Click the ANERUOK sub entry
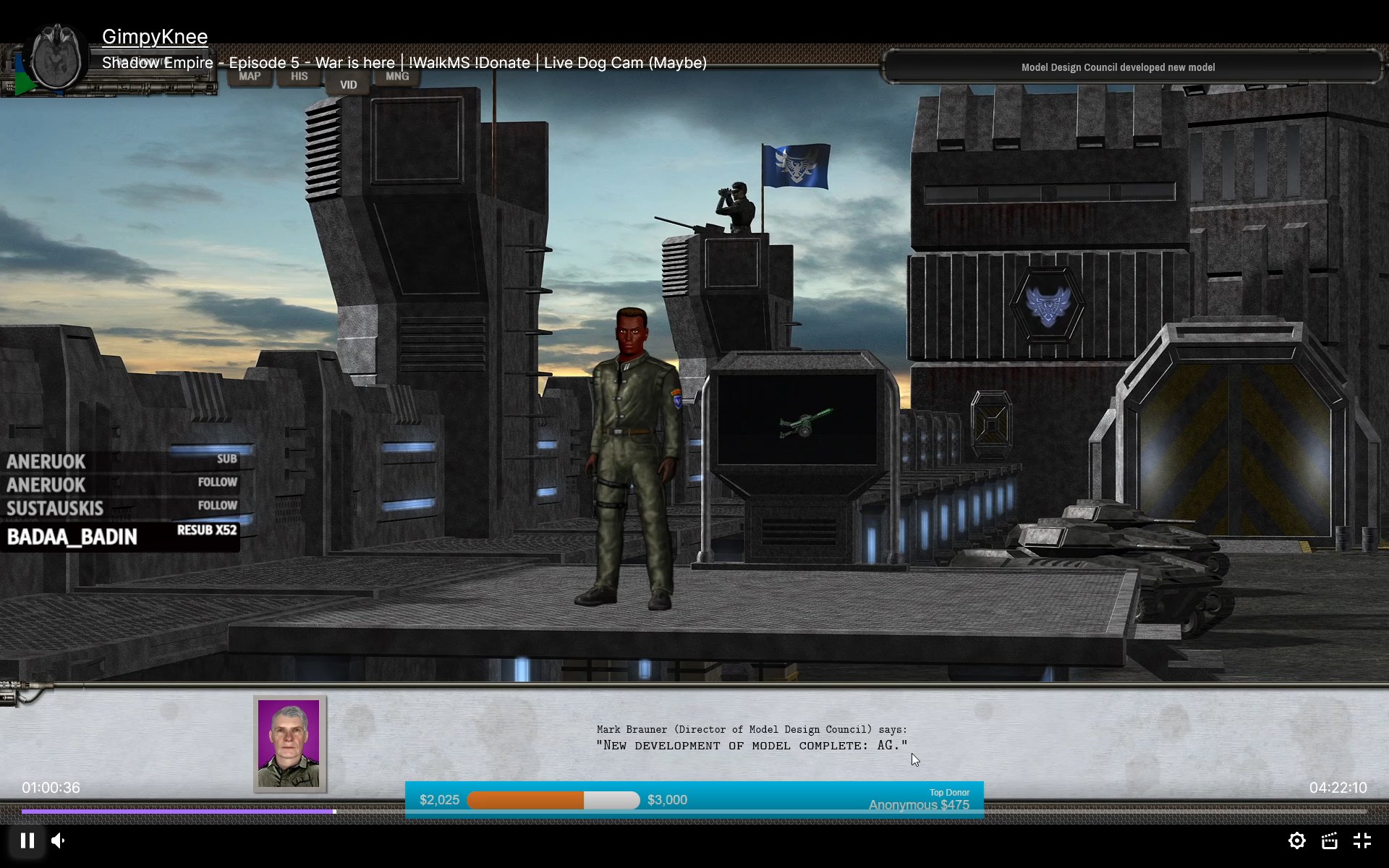 tap(120, 461)
